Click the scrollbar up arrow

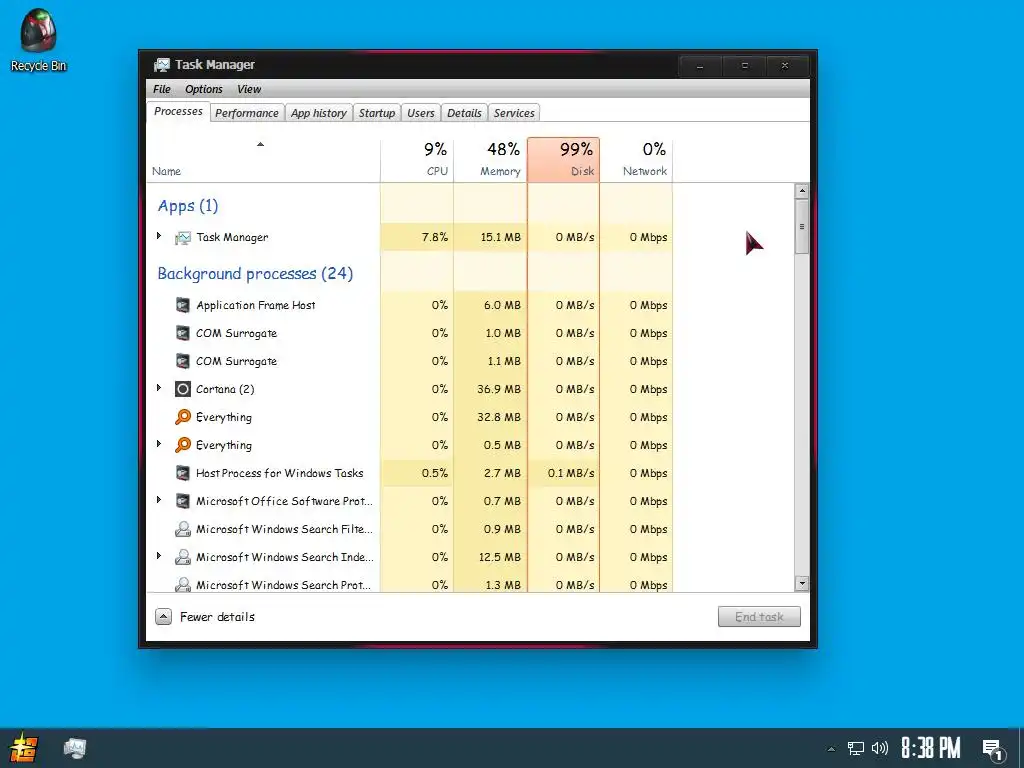(802, 191)
